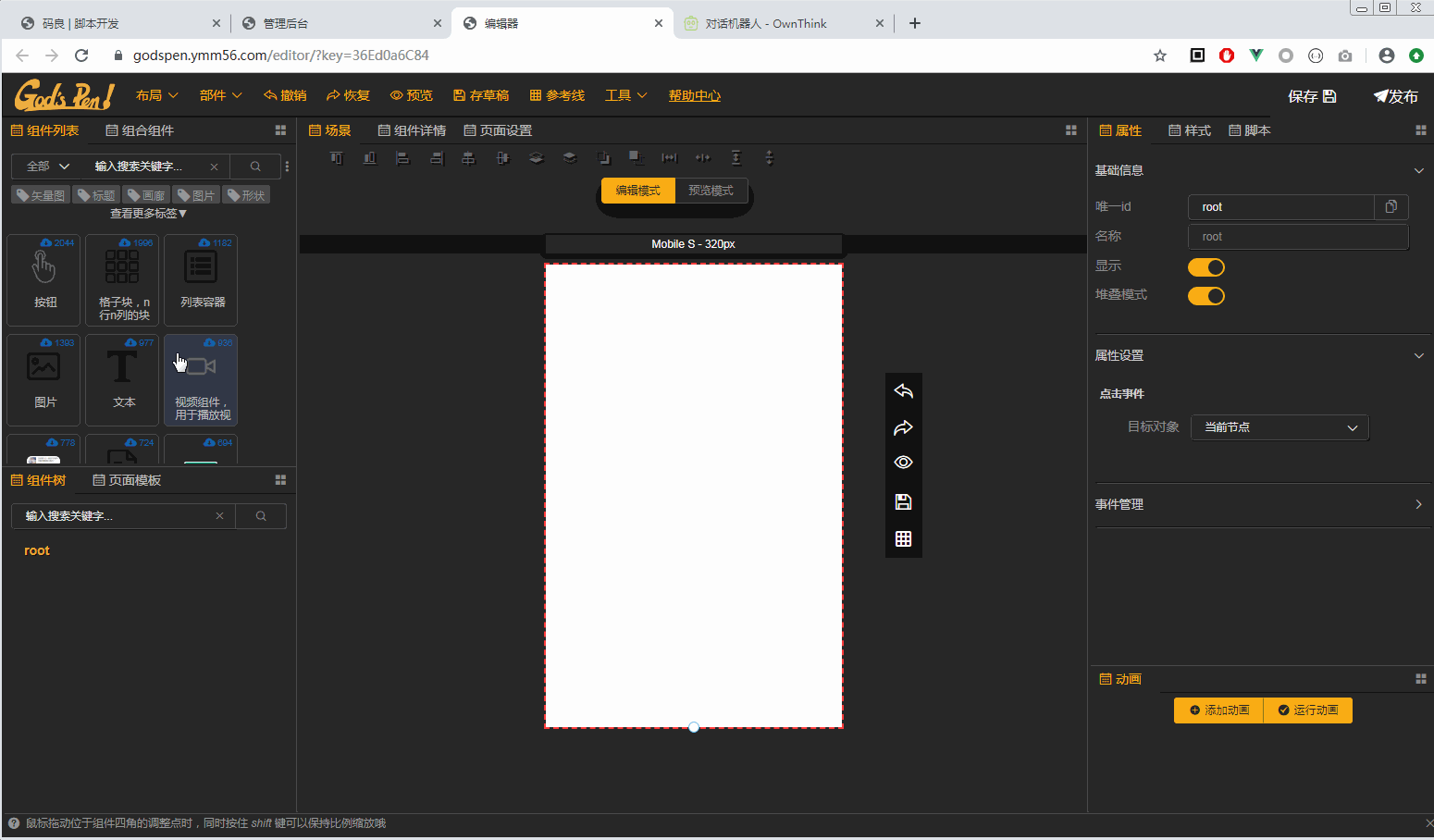1434x840 pixels.
Task: Toggle visibility with floating eye icon
Action: tap(904, 463)
